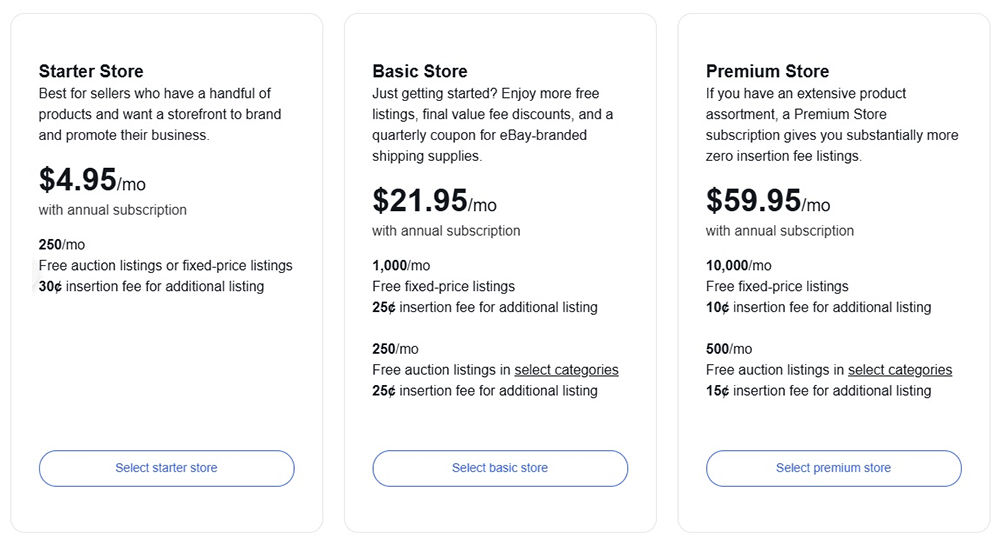Click the 500/mo auction listings allowance
The width and height of the screenshot is (1000, 545).
point(729,349)
